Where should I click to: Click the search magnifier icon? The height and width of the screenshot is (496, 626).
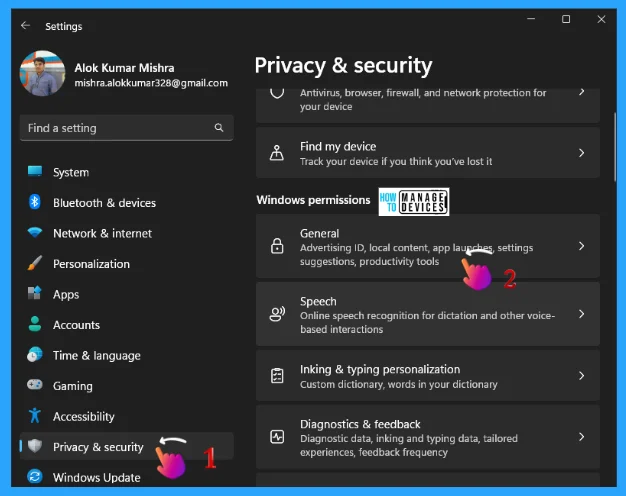(219, 128)
